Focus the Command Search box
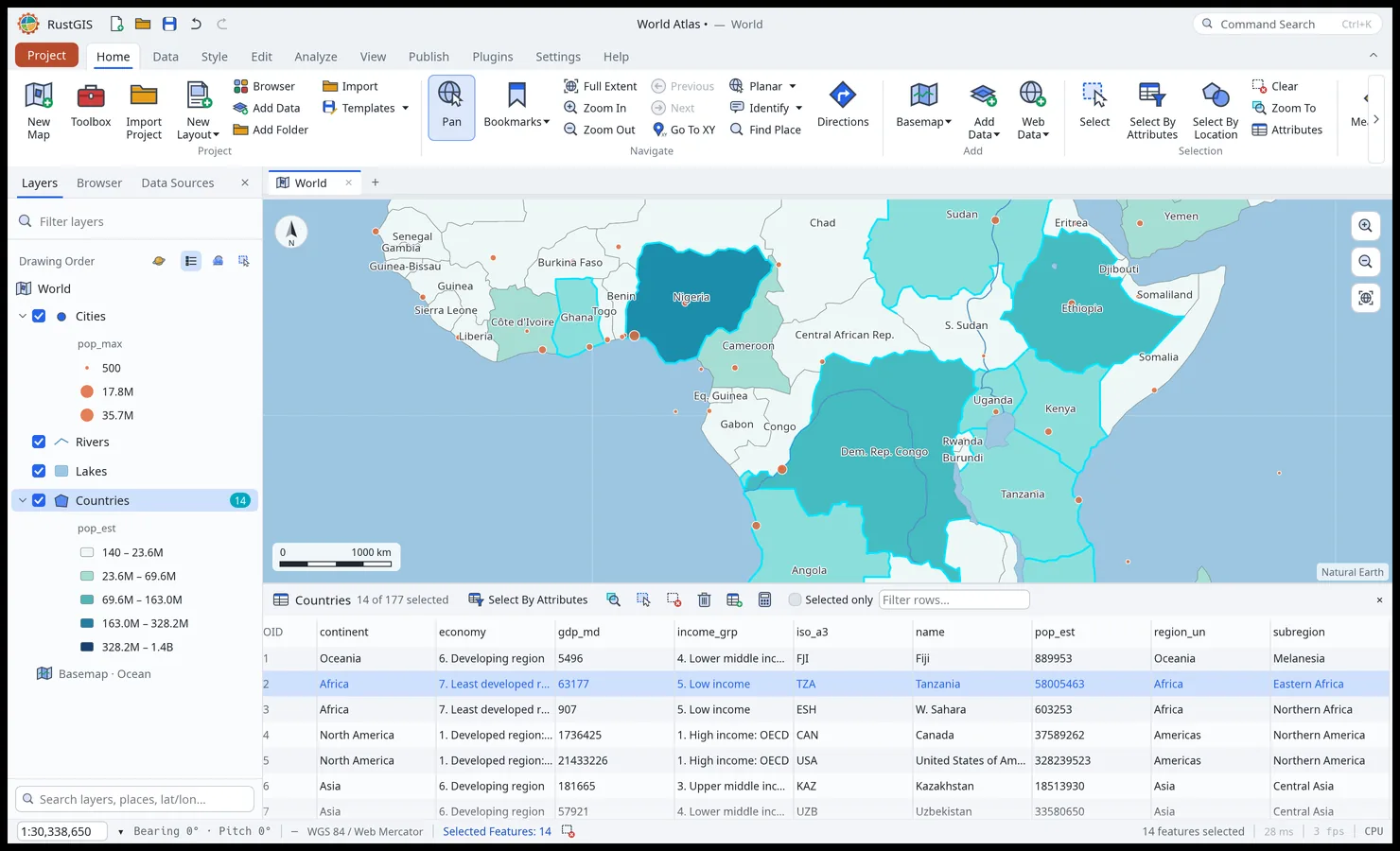This screenshot has height=851, width=1400. pos(1286,24)
